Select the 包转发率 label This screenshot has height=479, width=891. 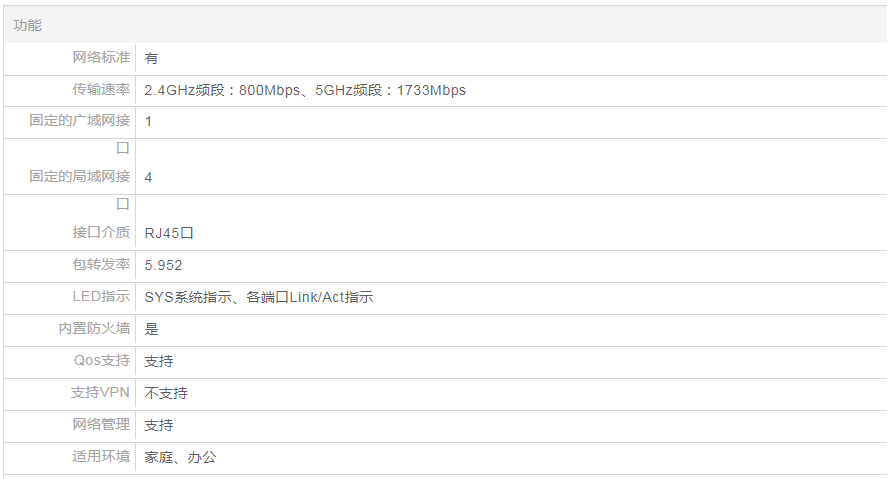101,264
